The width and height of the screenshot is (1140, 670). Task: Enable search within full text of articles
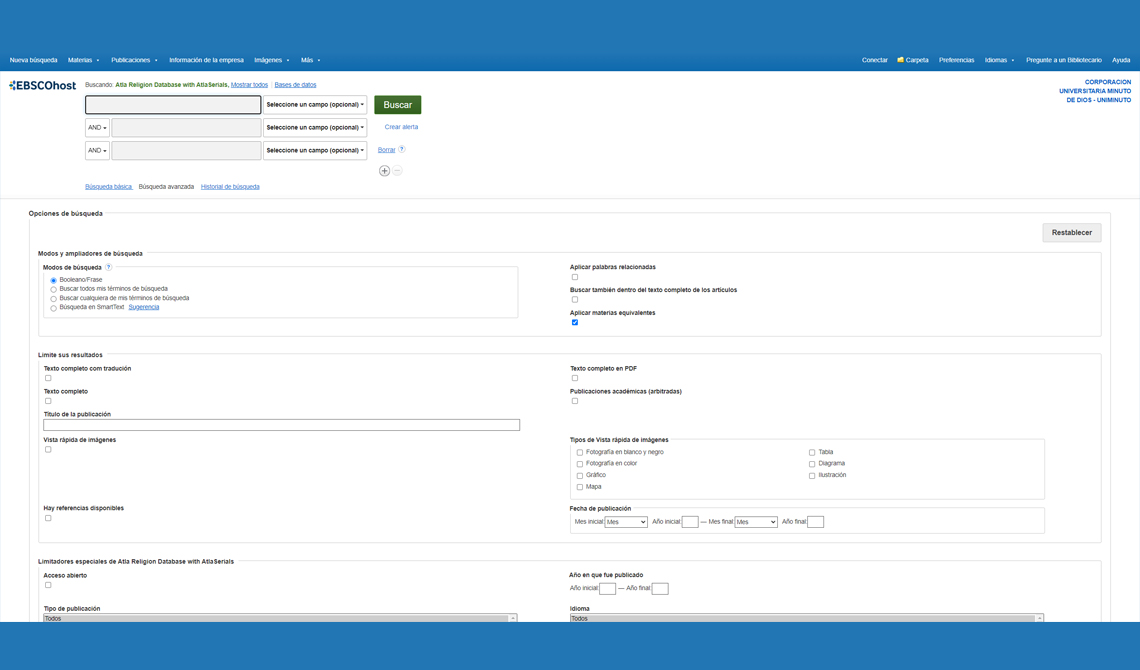coord(574,299)
